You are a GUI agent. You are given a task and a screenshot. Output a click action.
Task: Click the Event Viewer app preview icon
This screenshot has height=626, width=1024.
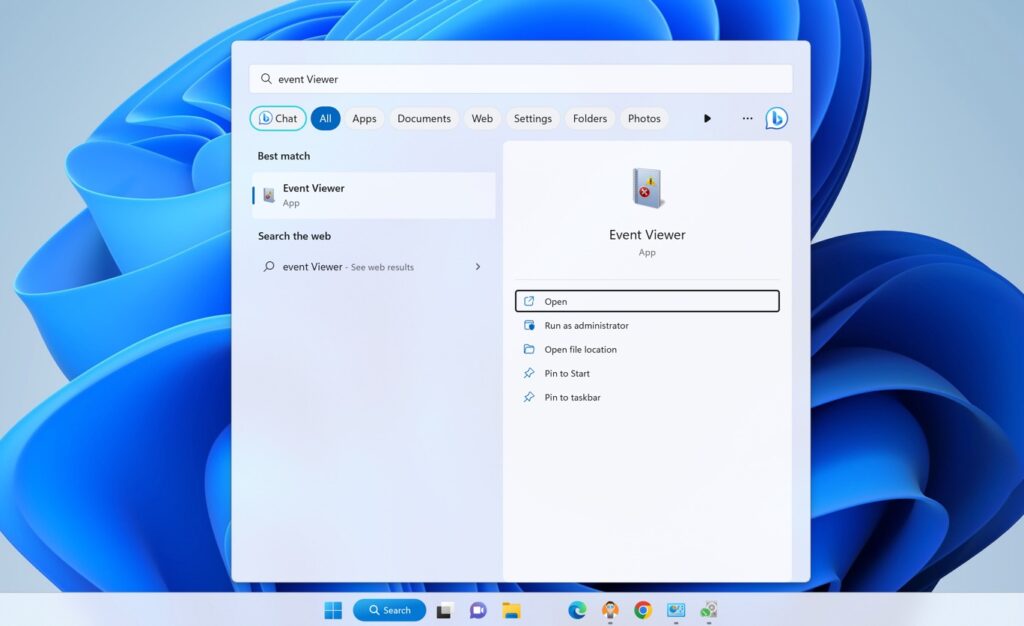click(x=646, y=188)
